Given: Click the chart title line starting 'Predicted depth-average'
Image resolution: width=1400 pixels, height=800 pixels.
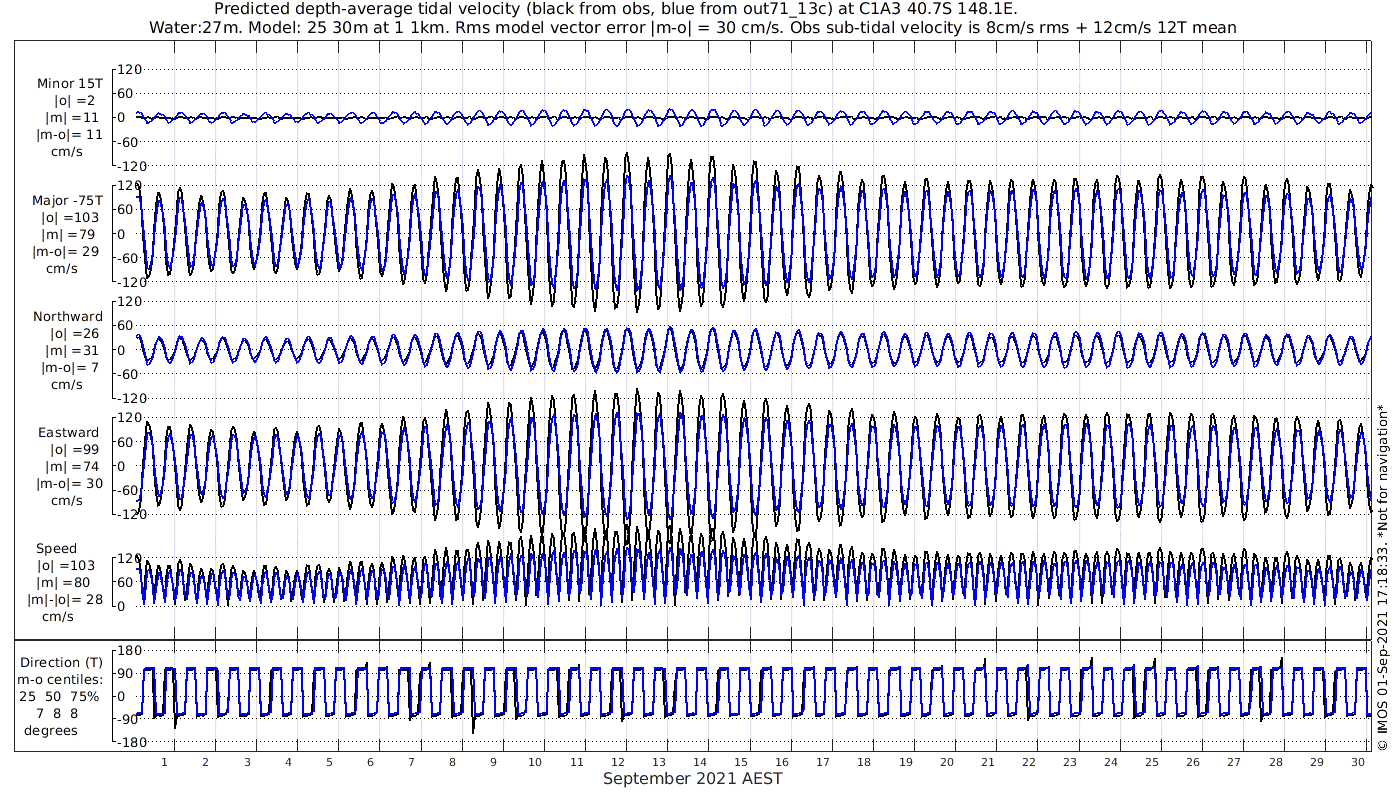Looking at the screenshot, I should 616,9.
